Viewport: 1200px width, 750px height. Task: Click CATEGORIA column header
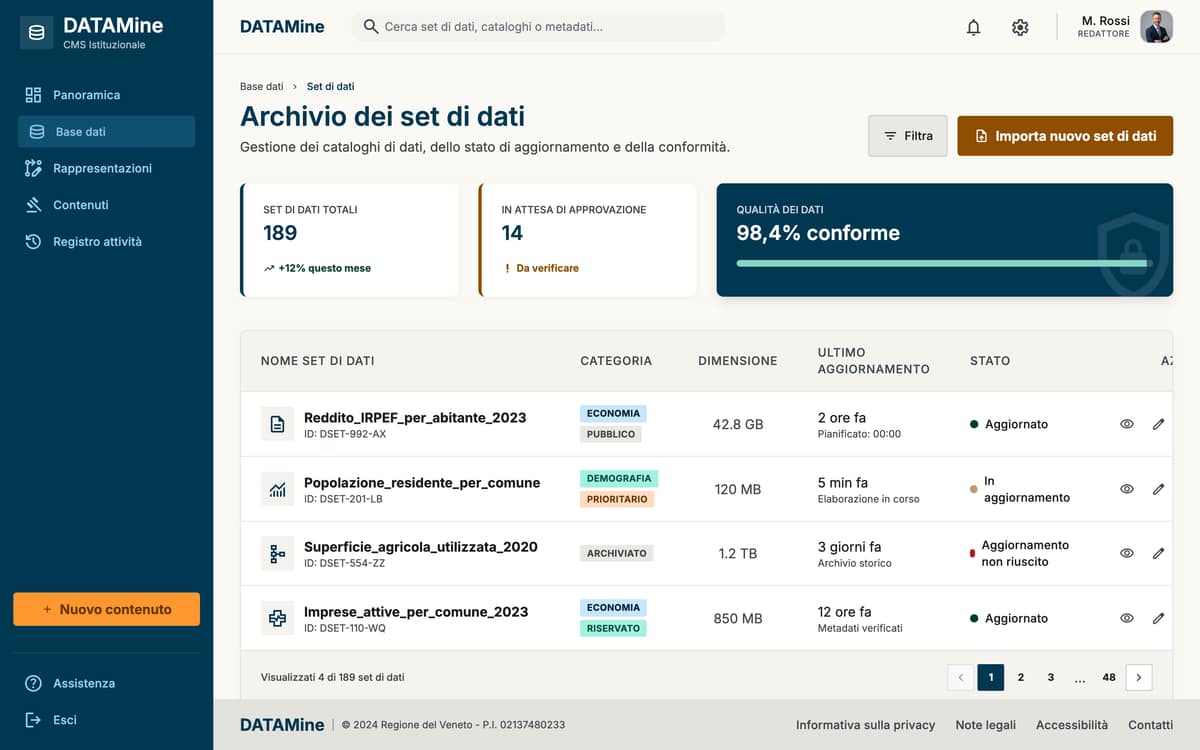616,361
